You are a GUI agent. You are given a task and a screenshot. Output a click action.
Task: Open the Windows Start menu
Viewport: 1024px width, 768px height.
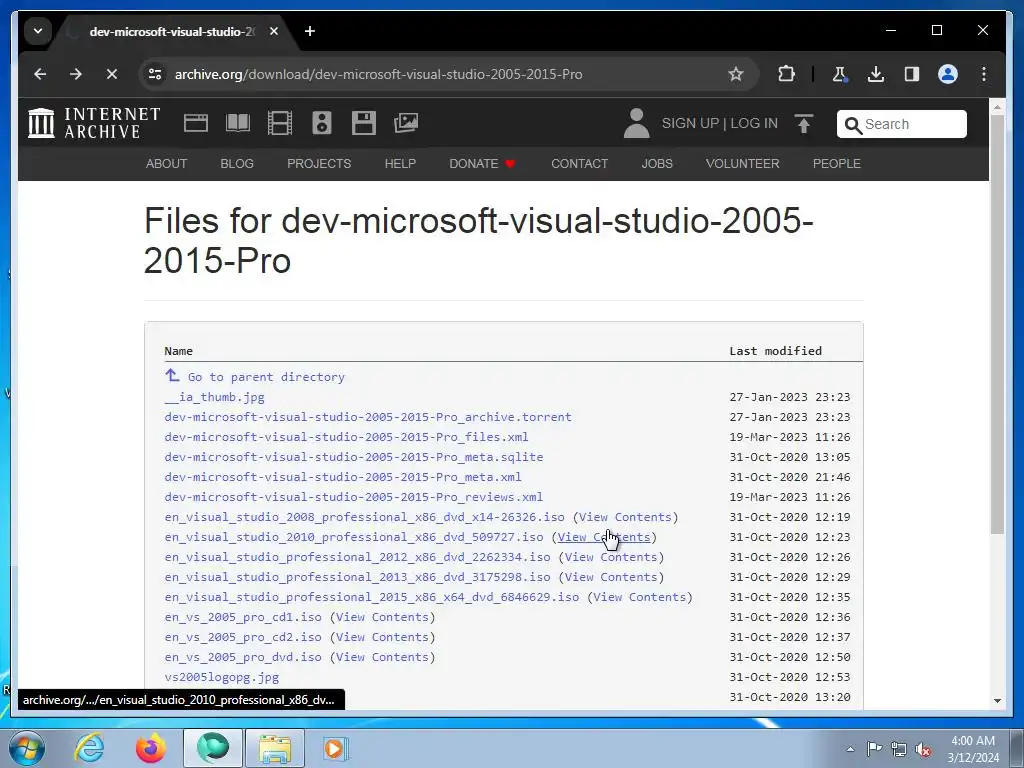pyautogui.click(x=26, y=748)
